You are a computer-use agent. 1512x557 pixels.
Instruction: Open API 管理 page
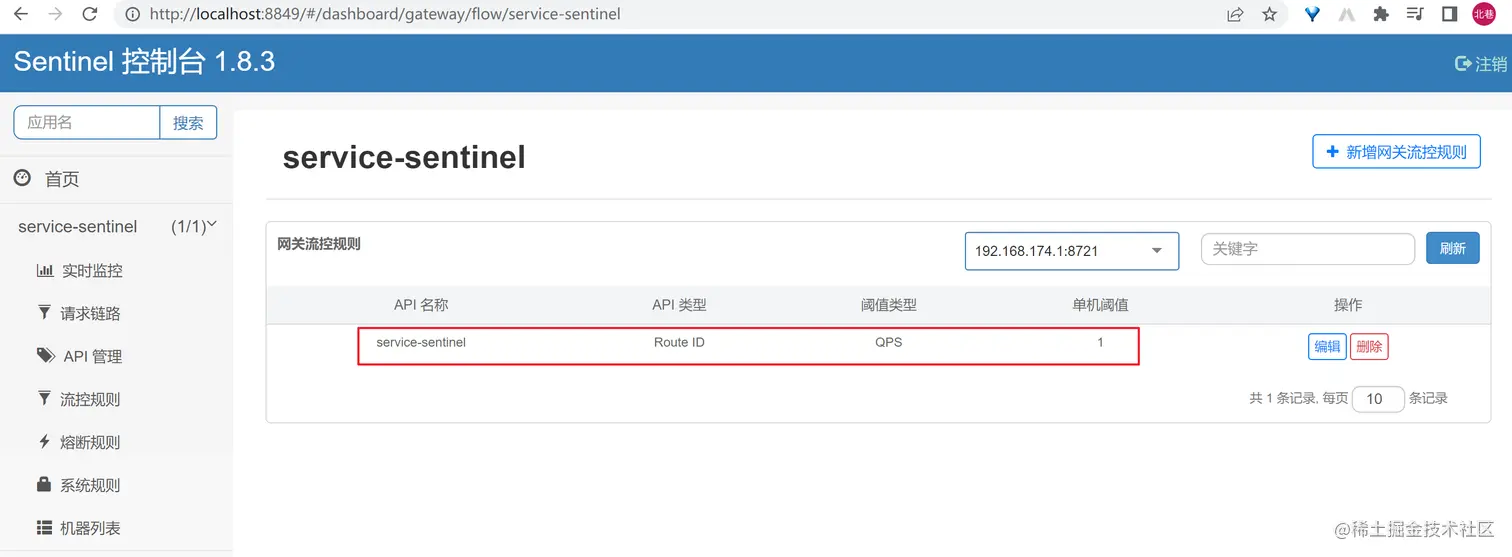pos(93,357)
